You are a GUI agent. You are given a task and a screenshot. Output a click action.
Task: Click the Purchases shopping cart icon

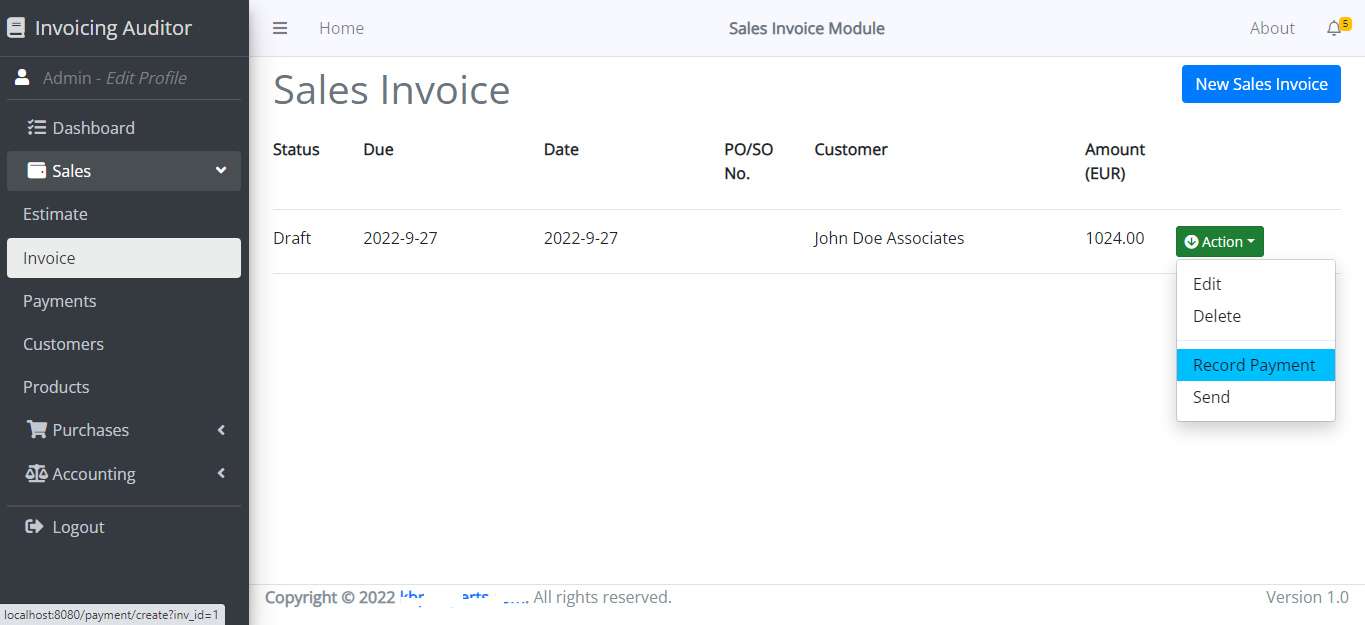coord(37,430)
